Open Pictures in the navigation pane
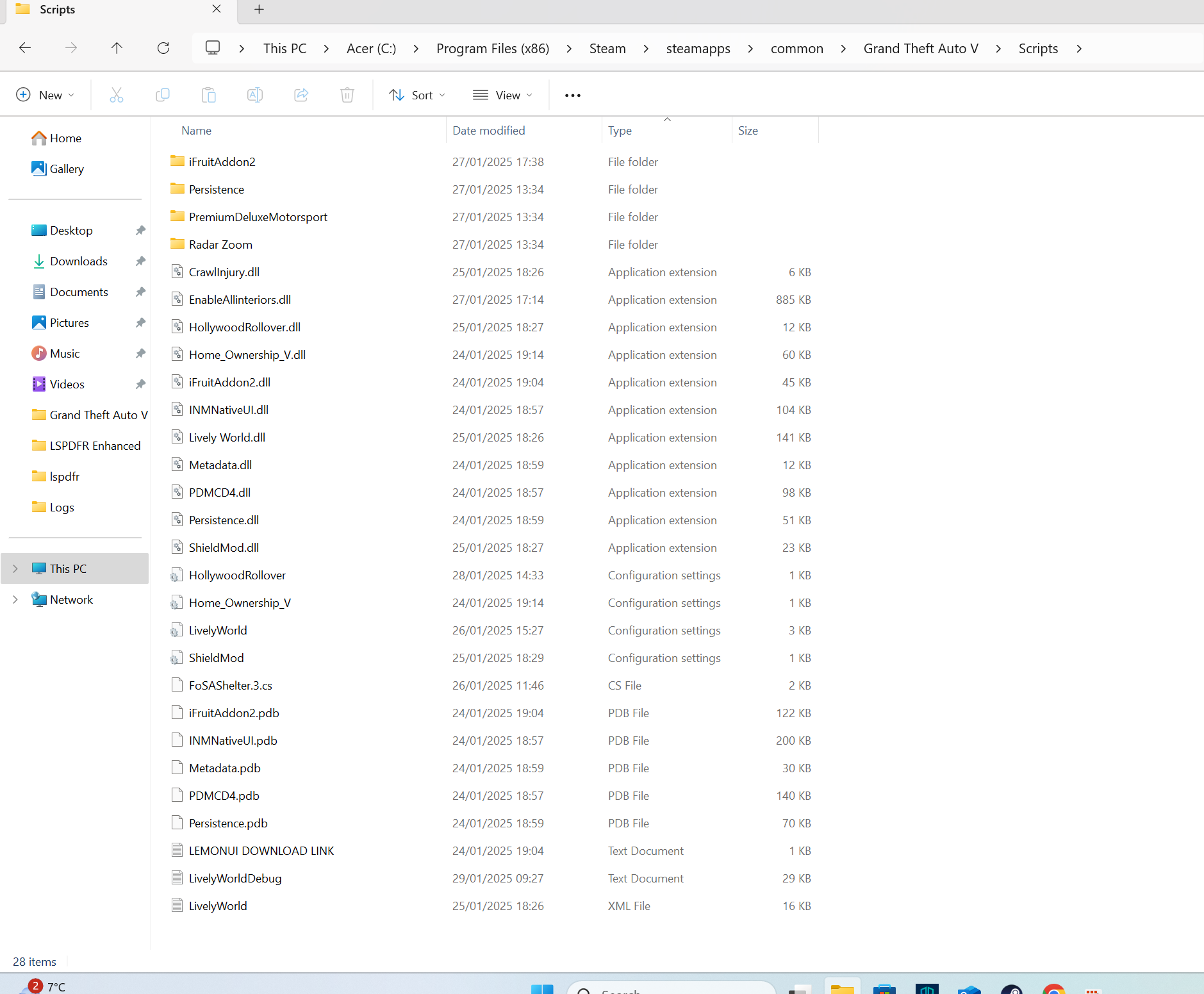 coord(69,322)
